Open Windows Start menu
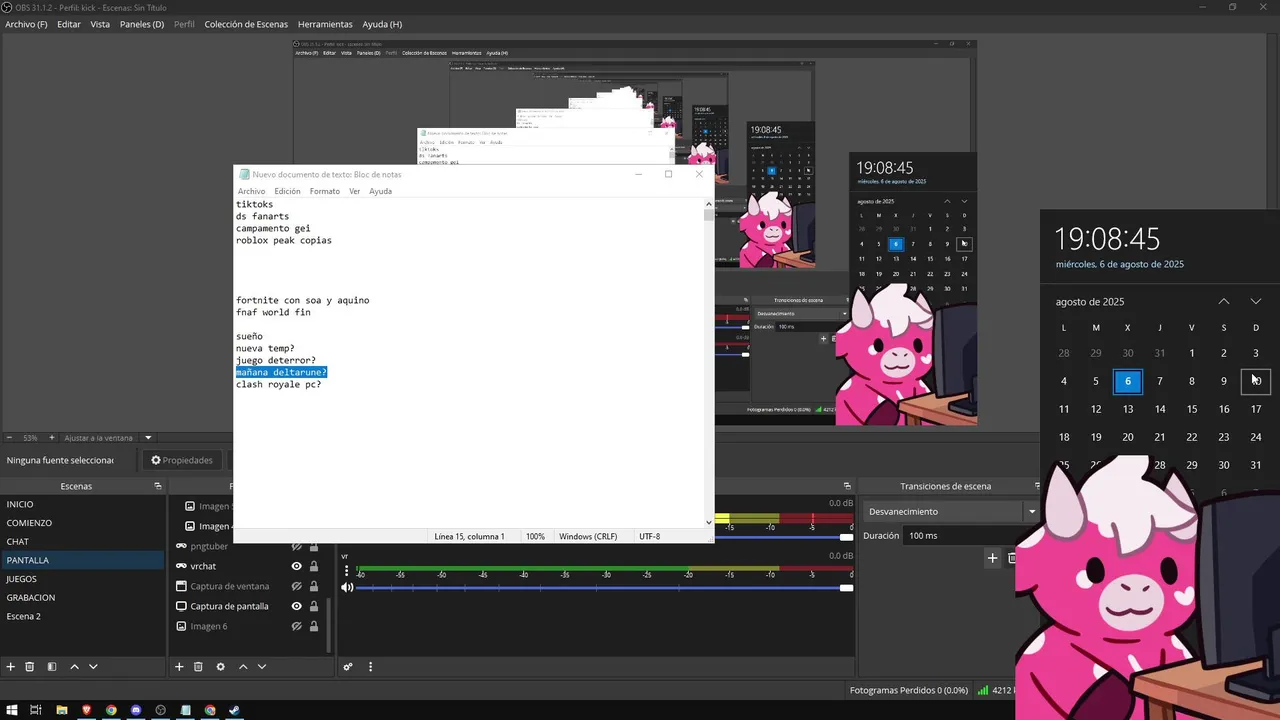Viewport: 1280px width, 720px height. pyautogui.click(x=12, y=710)
